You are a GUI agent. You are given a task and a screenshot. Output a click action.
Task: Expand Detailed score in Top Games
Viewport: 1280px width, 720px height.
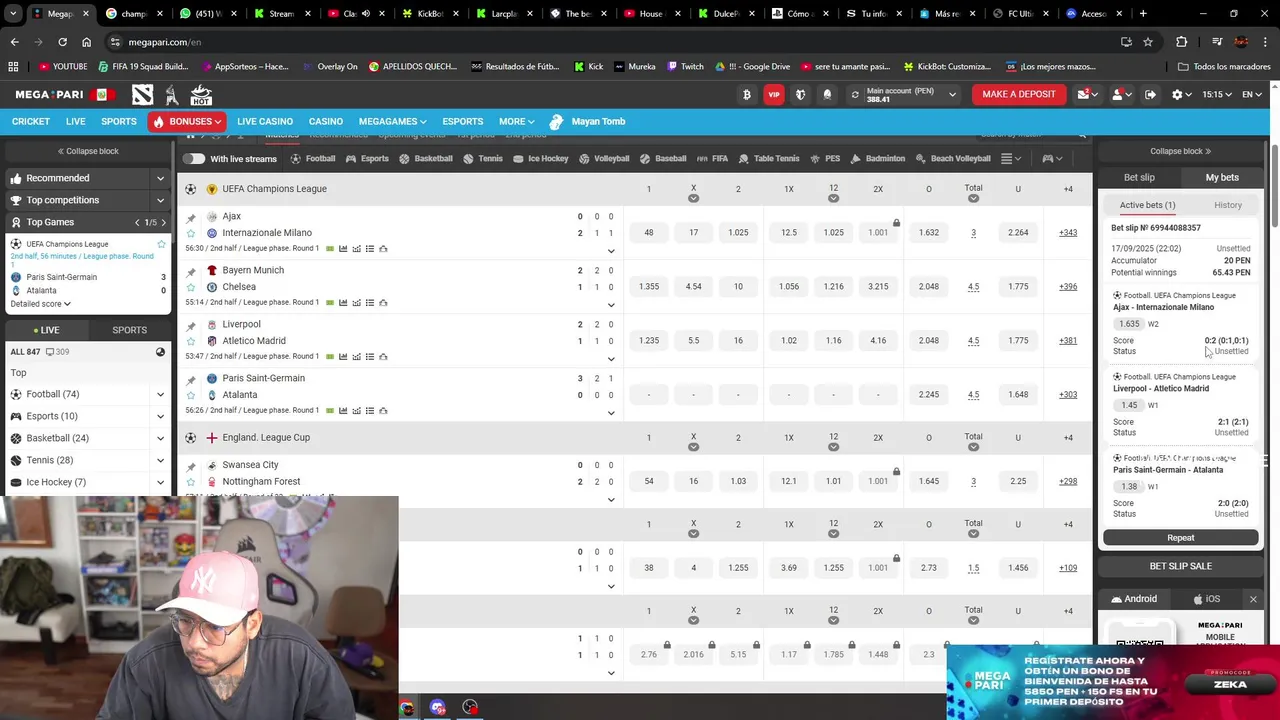click(x=40, y=303)
